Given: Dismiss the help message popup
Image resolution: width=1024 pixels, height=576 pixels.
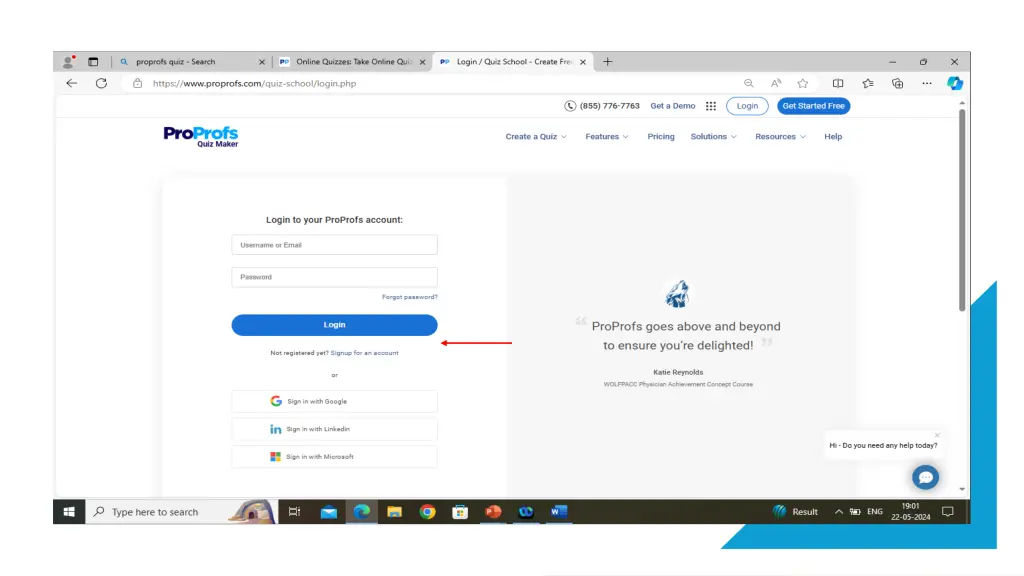Looking at the screenshot, I should tap(937, 435).
